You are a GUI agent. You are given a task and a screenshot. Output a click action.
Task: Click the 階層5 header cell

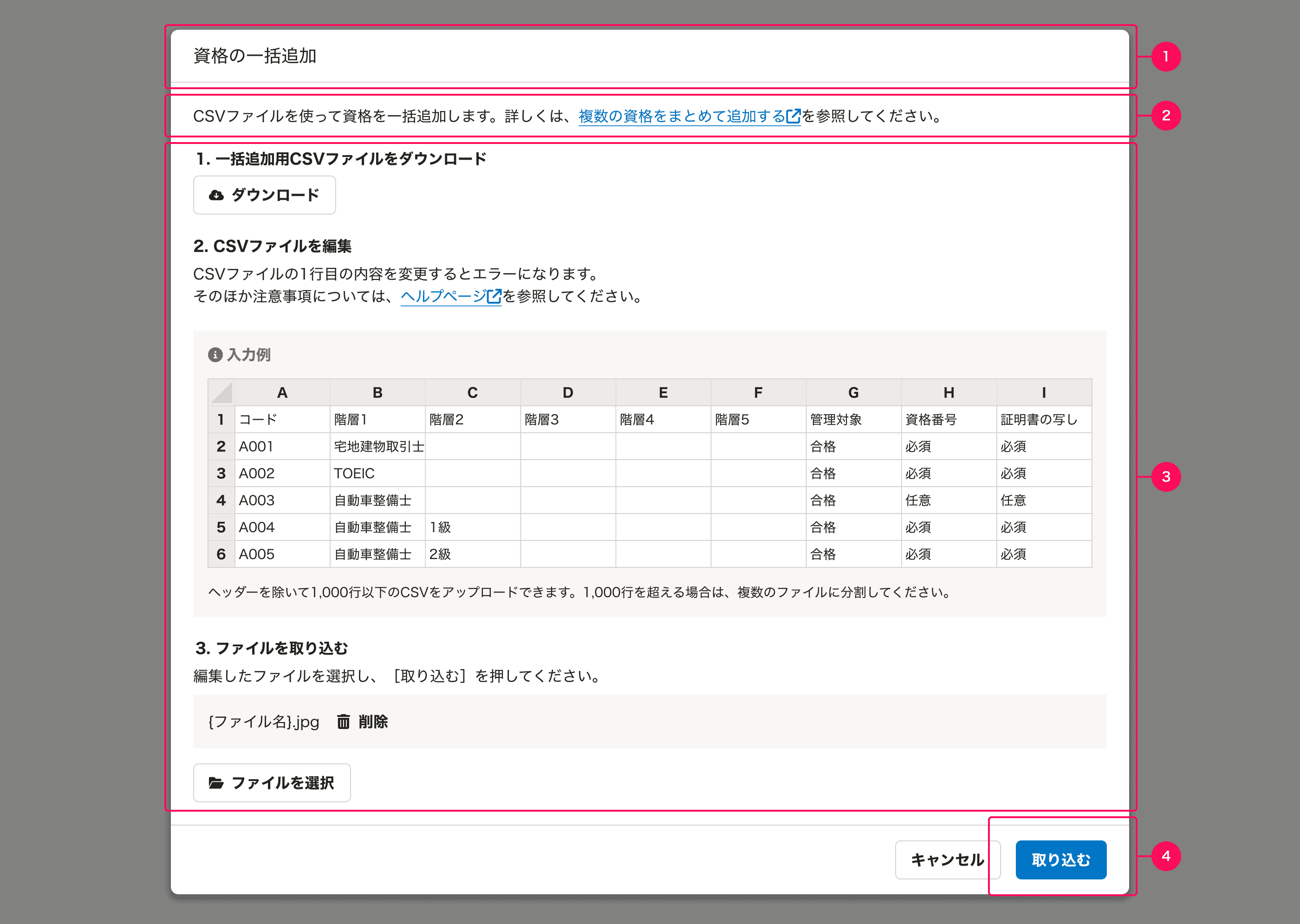pos(758,419)
